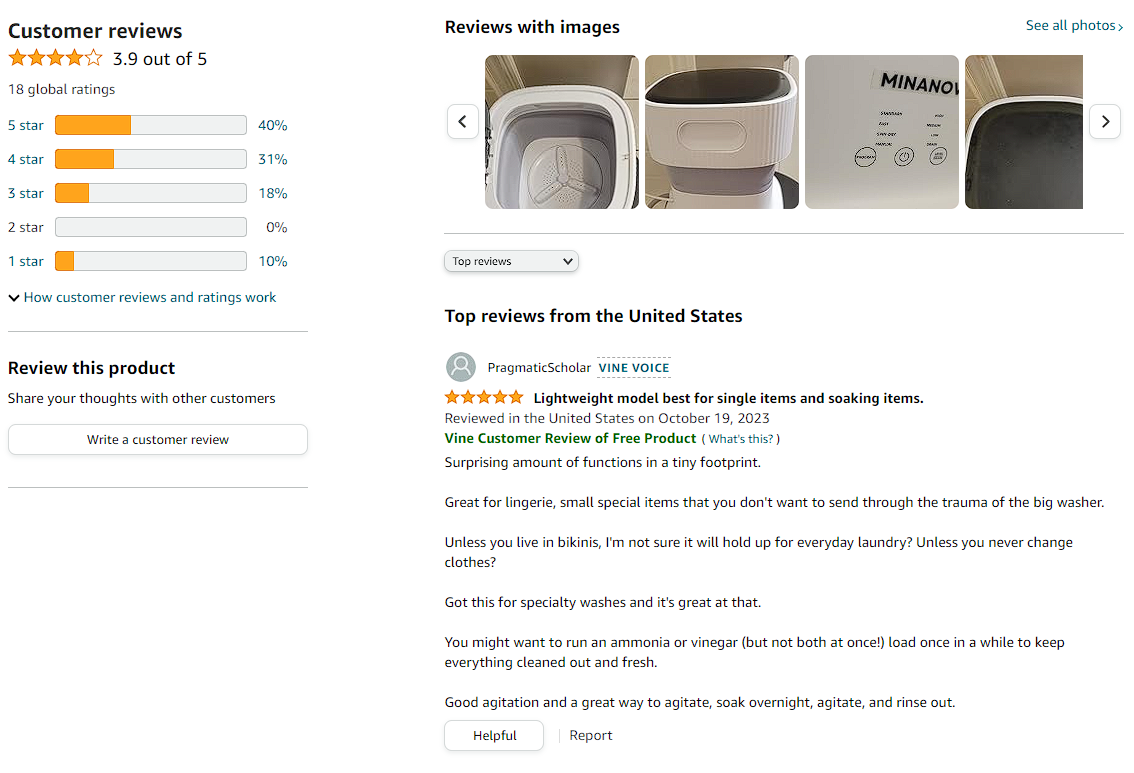Click the next review image arrow
The width and height of the screenshot is (1134, 773).
pyautogui.click(x=1105, y=122)
